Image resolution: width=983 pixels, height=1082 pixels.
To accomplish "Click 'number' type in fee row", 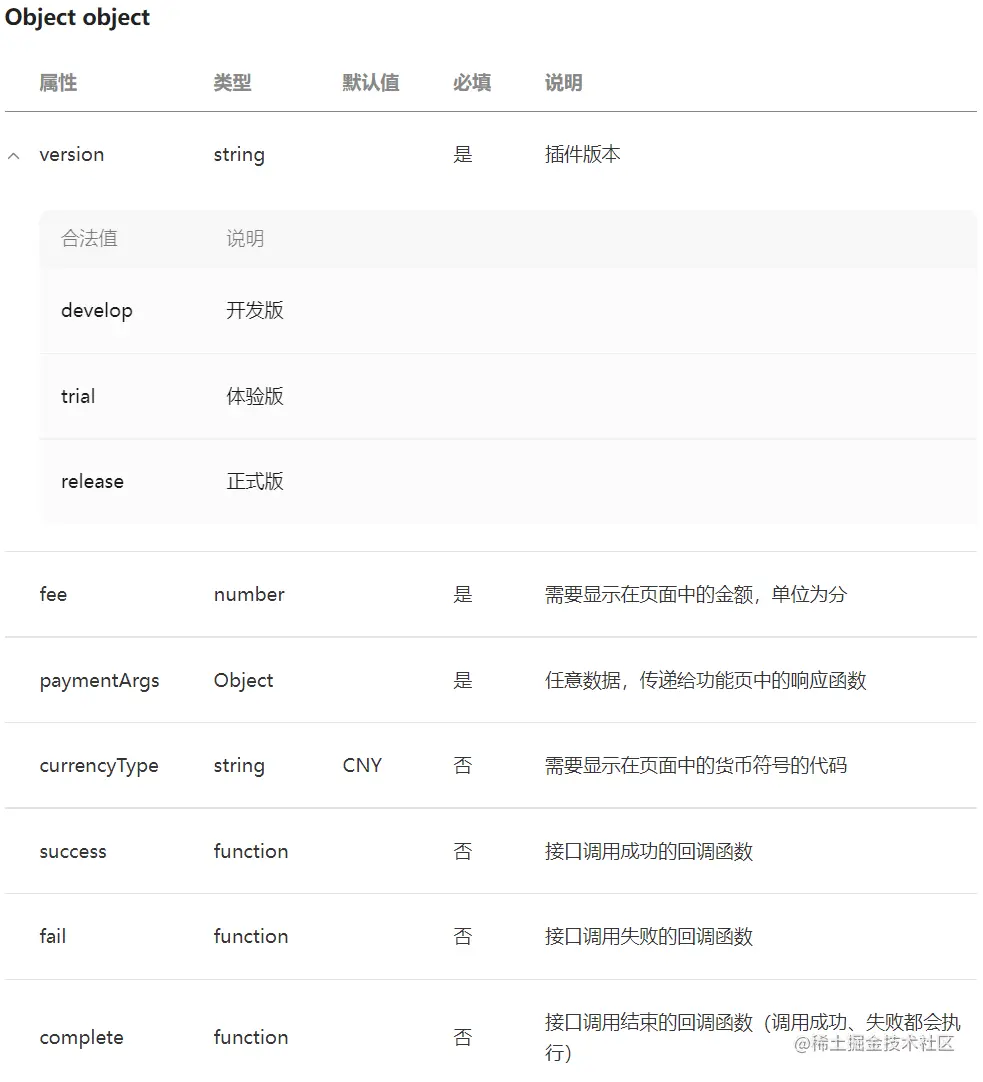I will pyautogui.click(x=249, y=594).
